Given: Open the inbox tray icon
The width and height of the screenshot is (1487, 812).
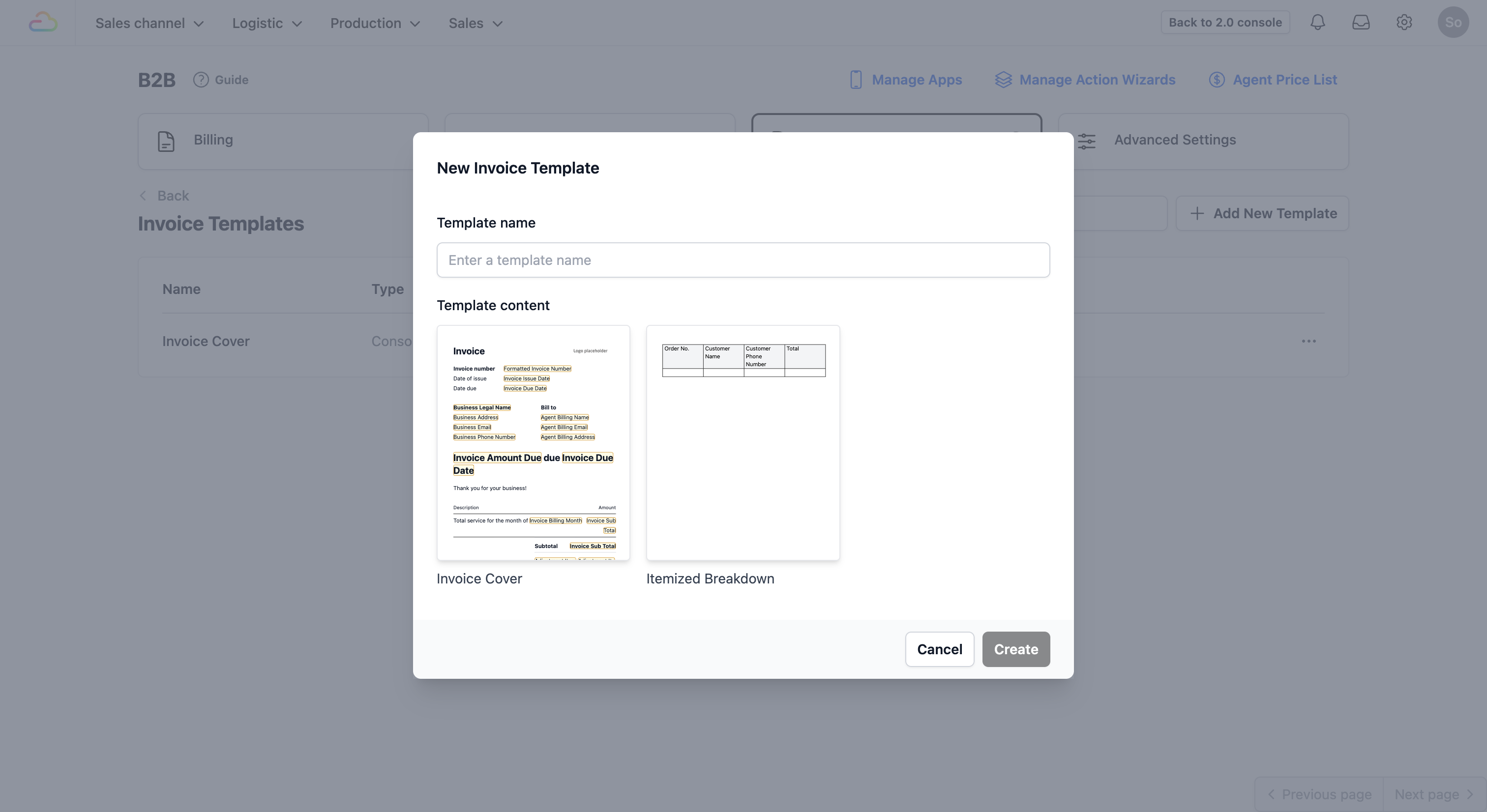Looking at the screenshot, I should 1361,23.
